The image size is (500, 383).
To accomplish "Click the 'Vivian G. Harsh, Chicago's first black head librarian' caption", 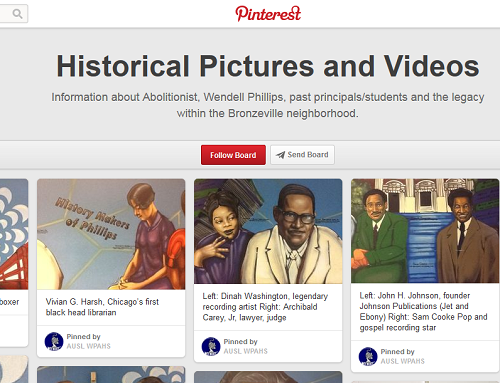I will pyautogui.click(x=102, y=307).
